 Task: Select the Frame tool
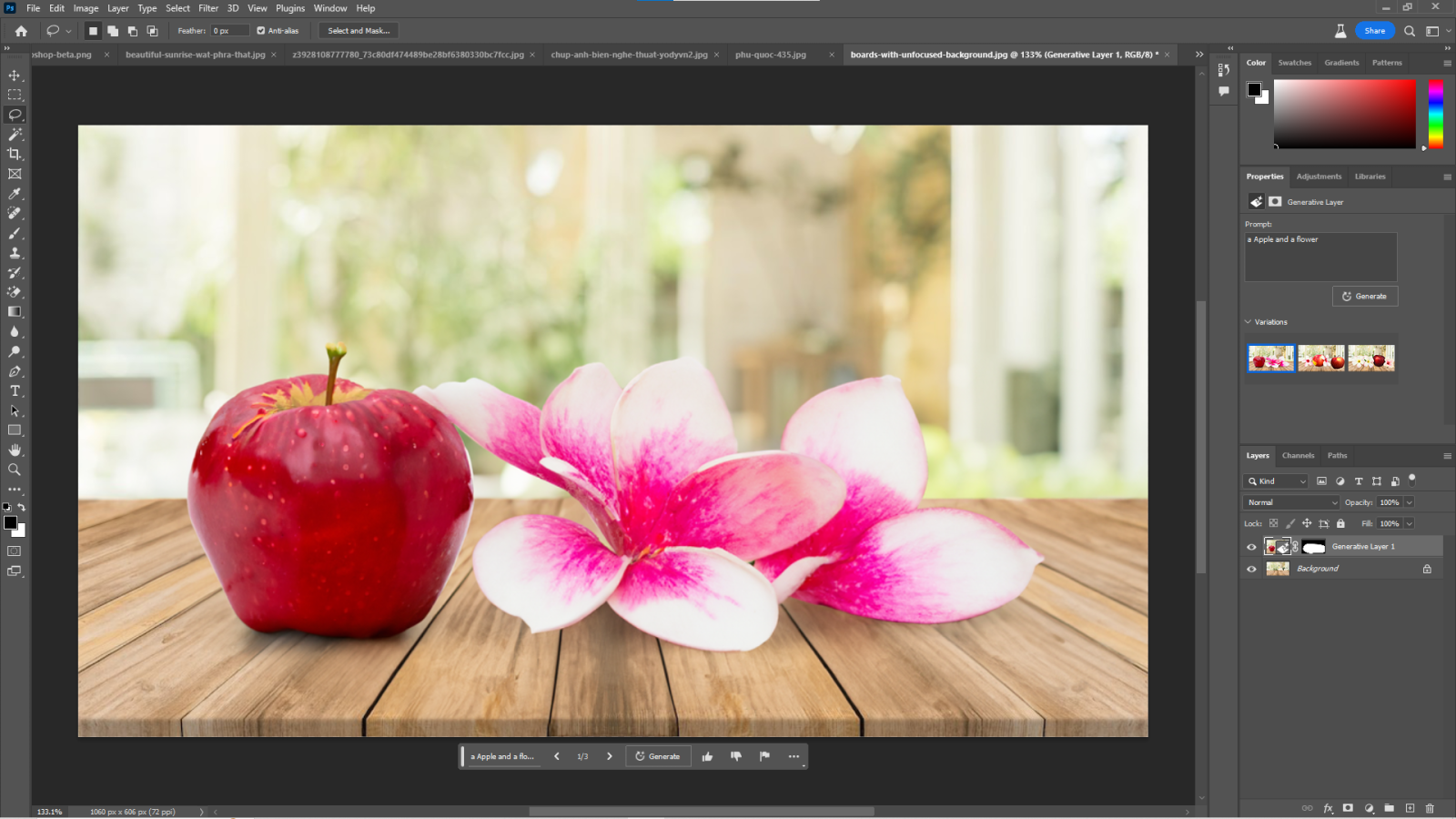point(15,174)
